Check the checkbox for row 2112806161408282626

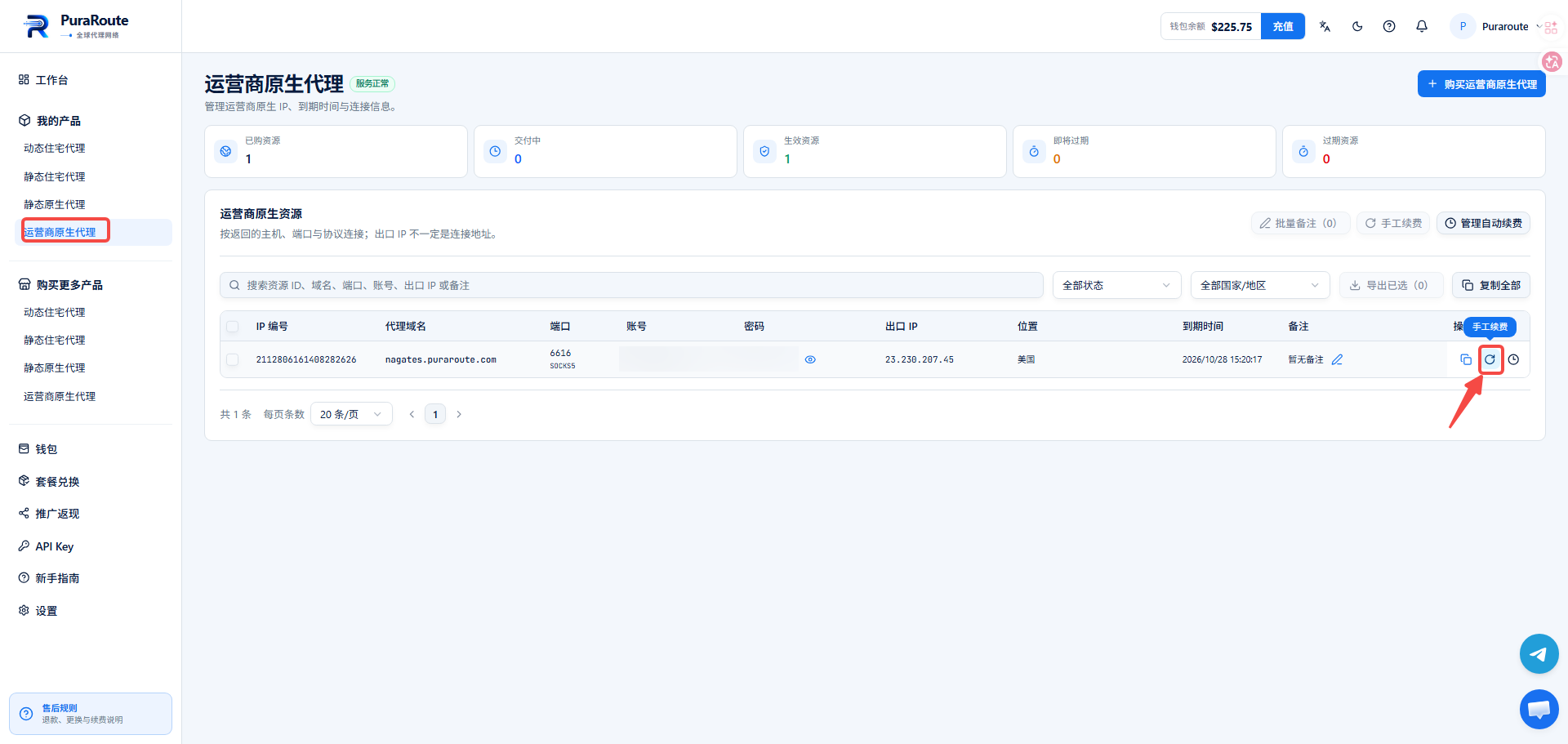pyautogui.click(x=233, y=359)
